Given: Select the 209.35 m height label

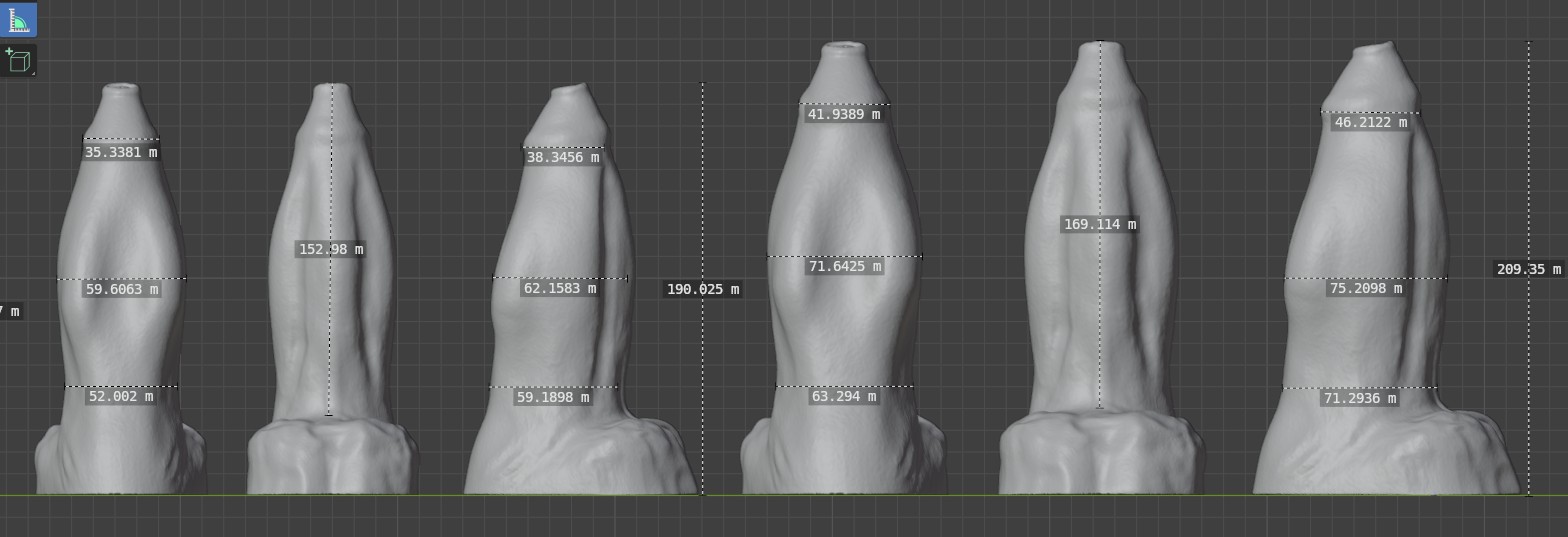Looking at the screenshot, I should [x=1528, y=270].
